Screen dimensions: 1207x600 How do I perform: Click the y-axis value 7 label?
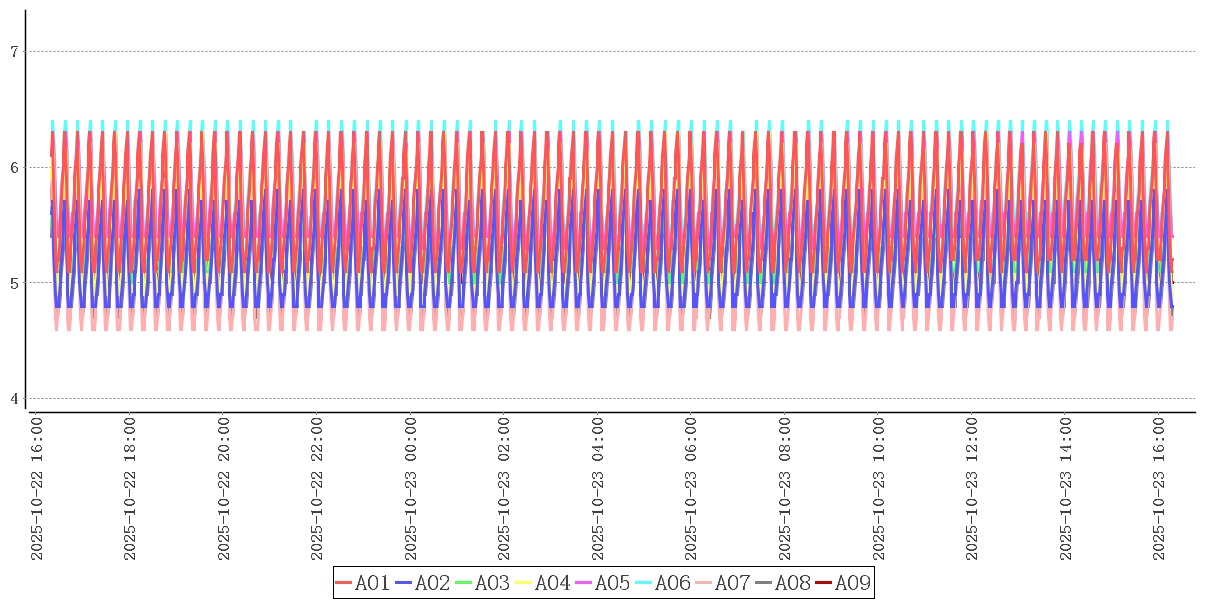coord(14,52)
